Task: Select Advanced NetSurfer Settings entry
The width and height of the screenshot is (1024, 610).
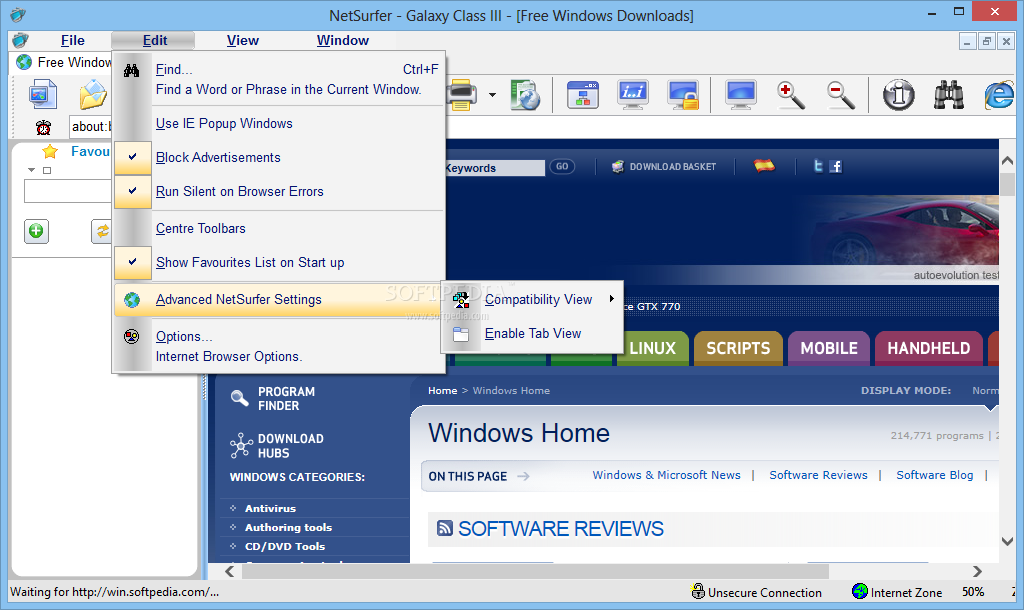Action: [x=280, y=300]
